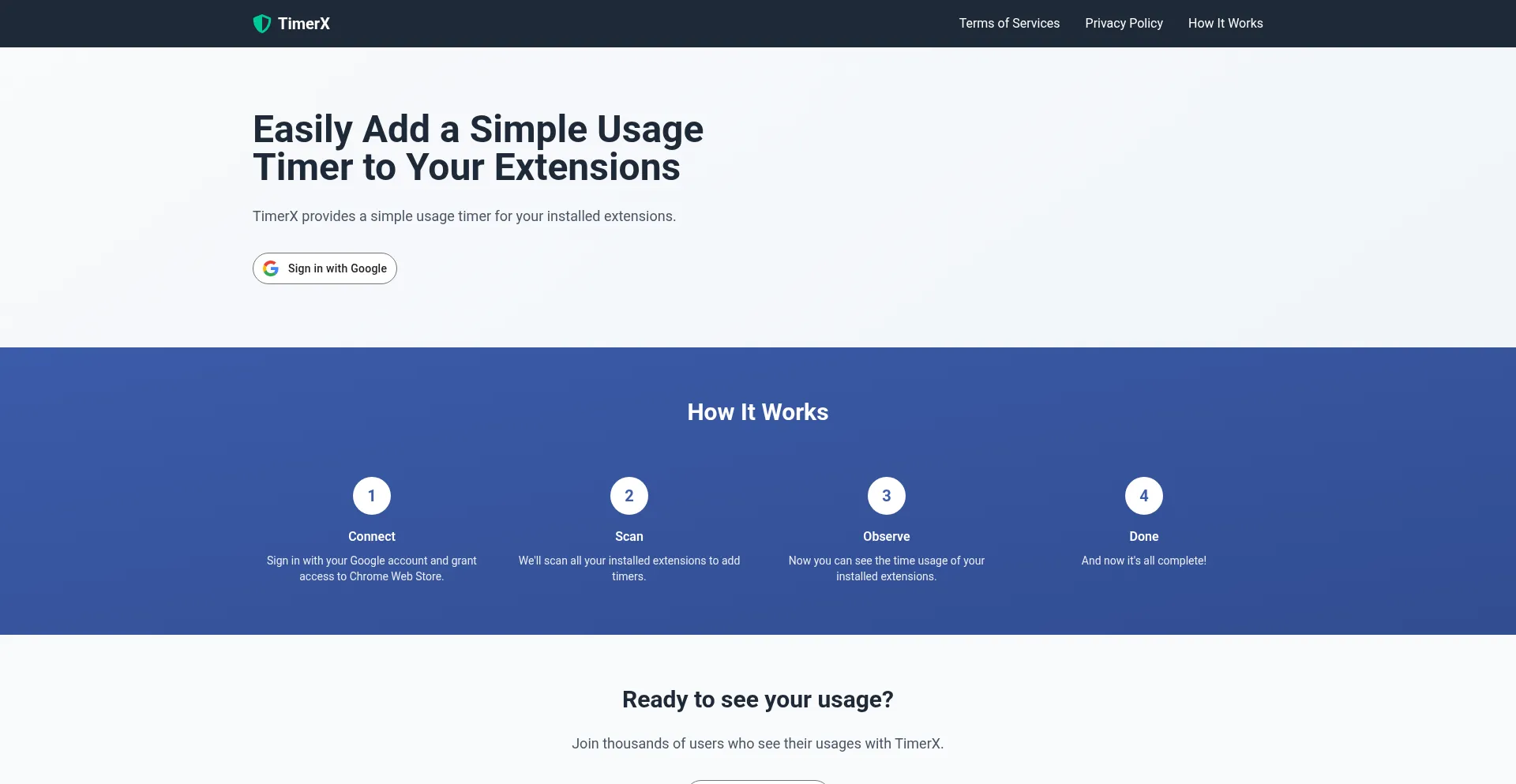Click the Done step title
The height and width of the screenshot is (784, 1516).
[1144, 537]
